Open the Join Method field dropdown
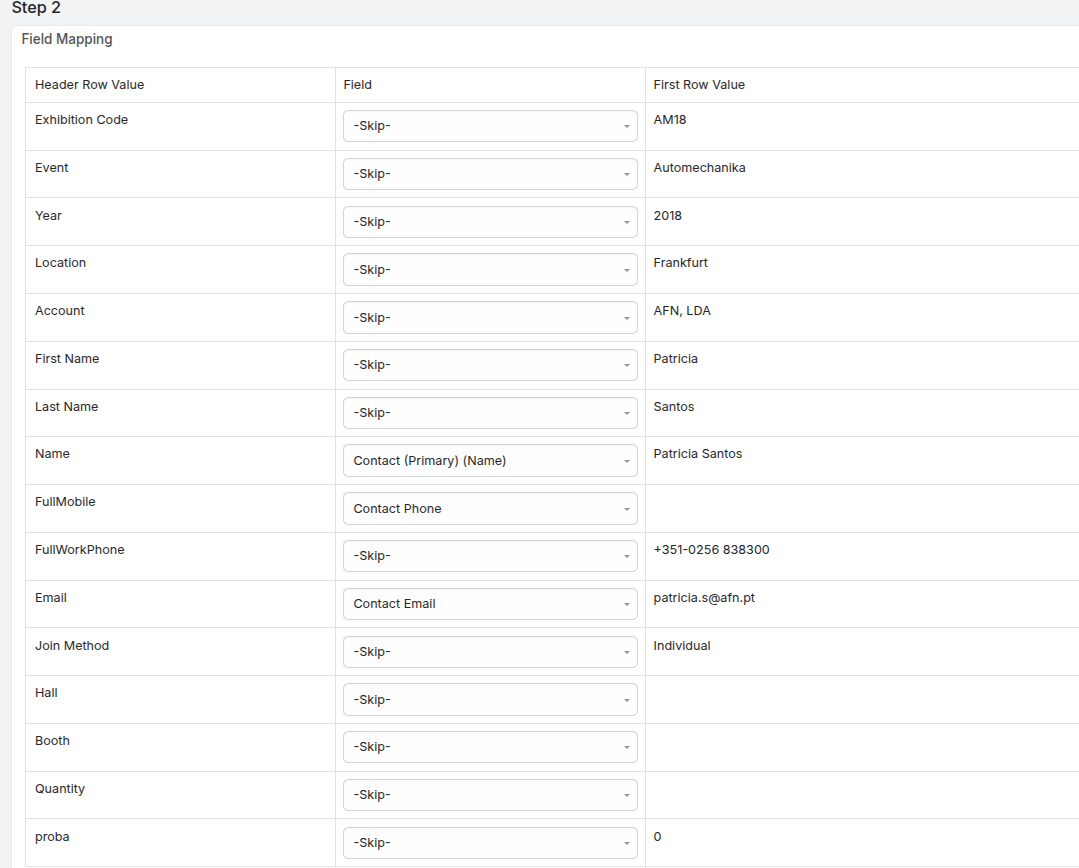 (x=490, y=652)
